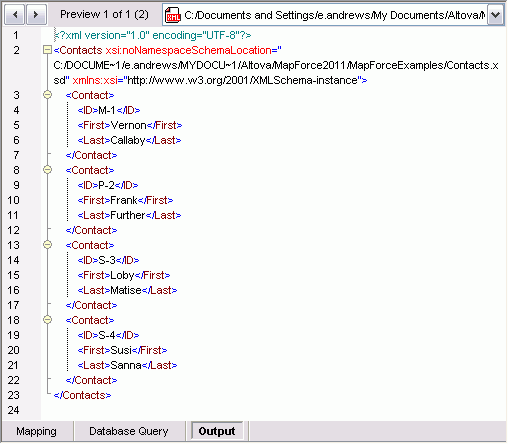Collapse the Contact node for Vernon Callaby

tap(48, 95)
